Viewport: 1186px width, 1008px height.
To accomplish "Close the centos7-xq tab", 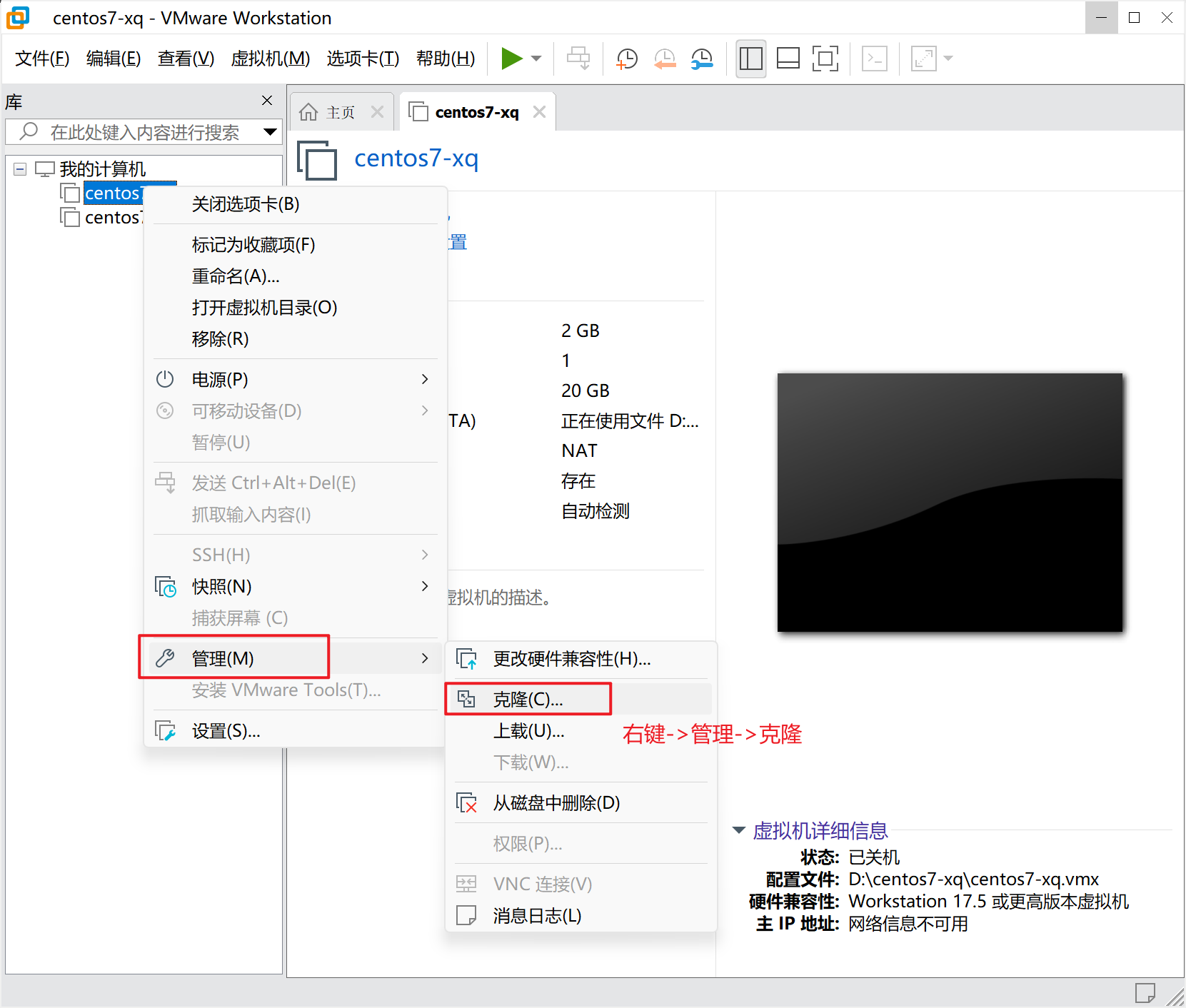I will [540, 112].
